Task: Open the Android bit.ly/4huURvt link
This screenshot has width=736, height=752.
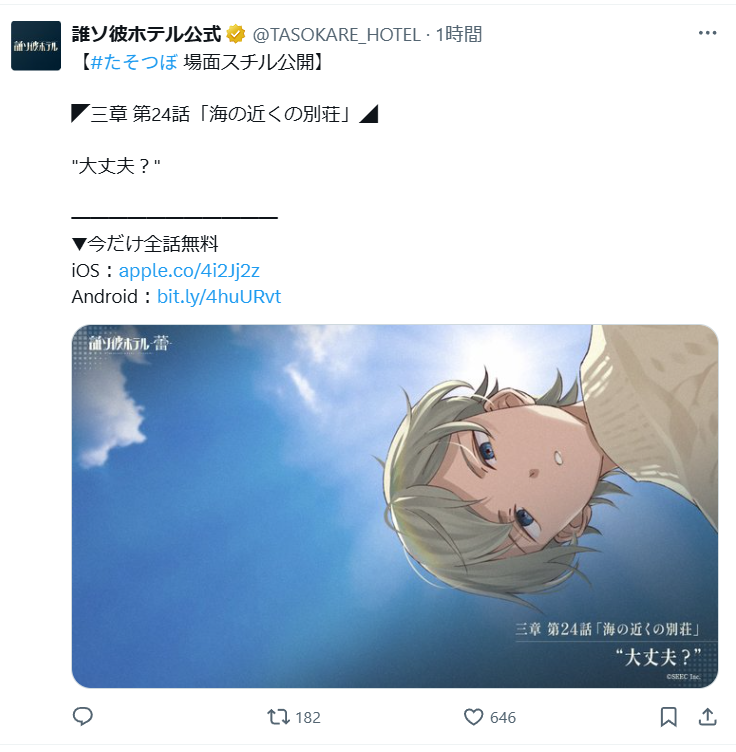Action: 219,297
